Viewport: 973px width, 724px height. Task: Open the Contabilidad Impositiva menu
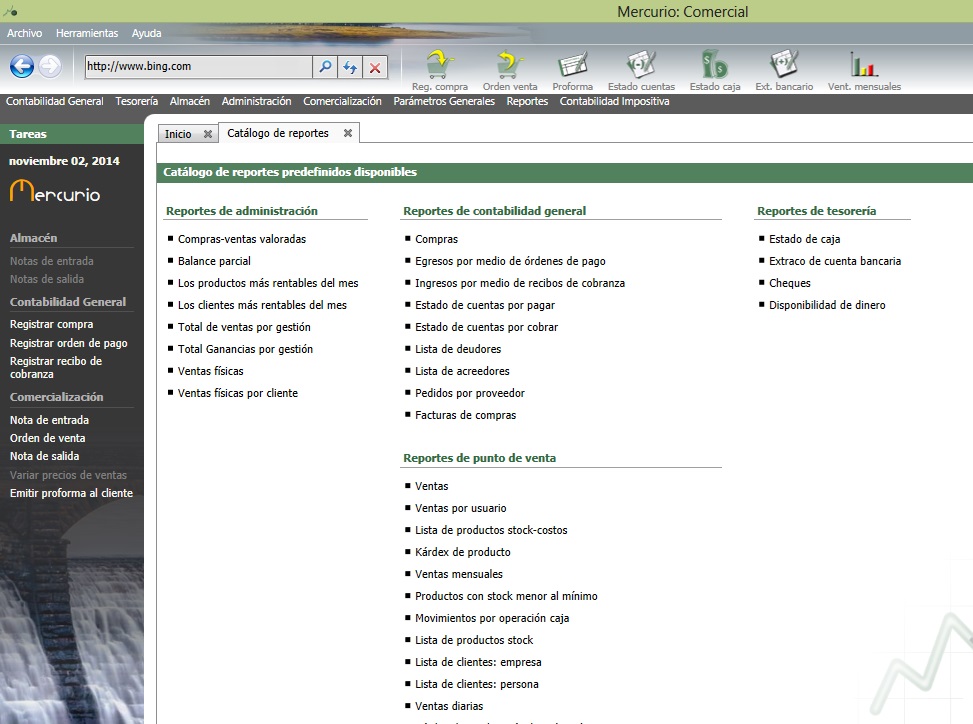point(614,101)
